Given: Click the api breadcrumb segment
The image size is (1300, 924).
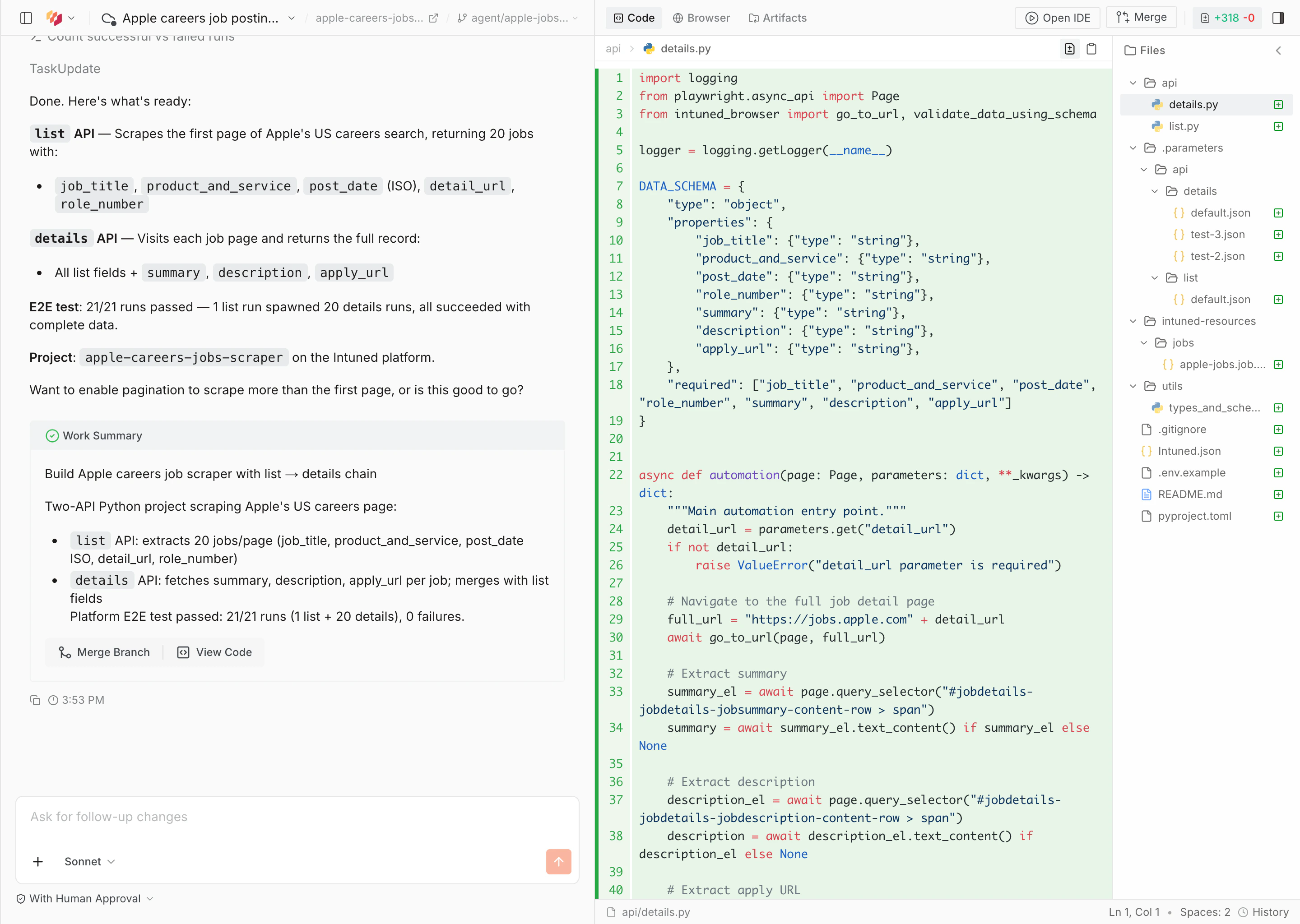Looking at the screenshot, I should tap(613, 49).
